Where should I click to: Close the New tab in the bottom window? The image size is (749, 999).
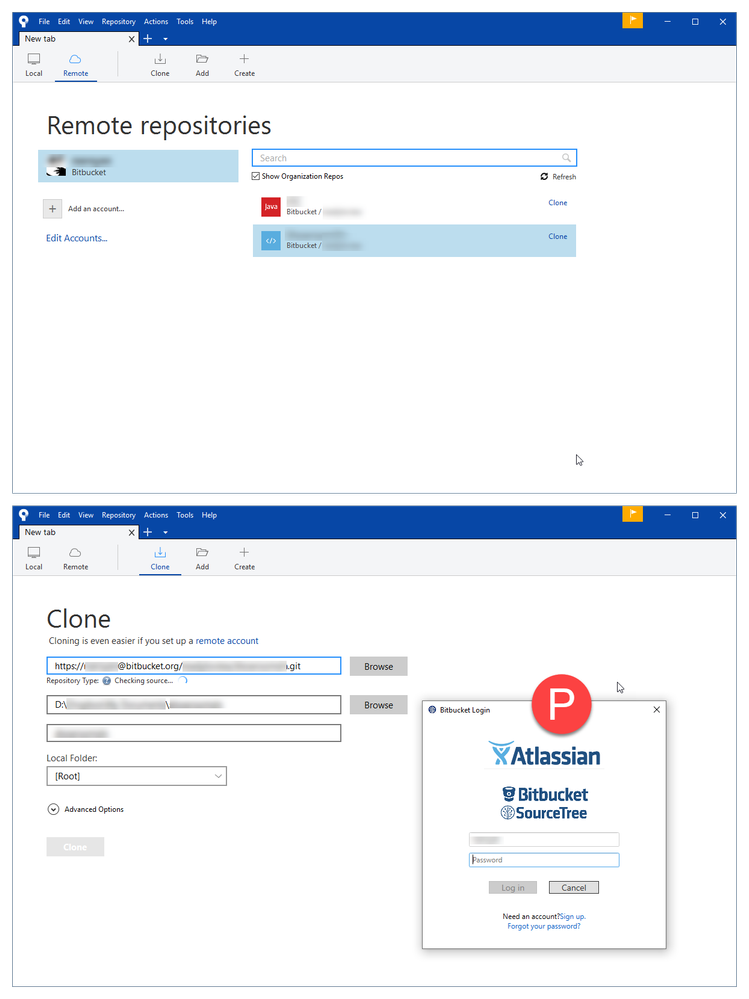point(132,532)
